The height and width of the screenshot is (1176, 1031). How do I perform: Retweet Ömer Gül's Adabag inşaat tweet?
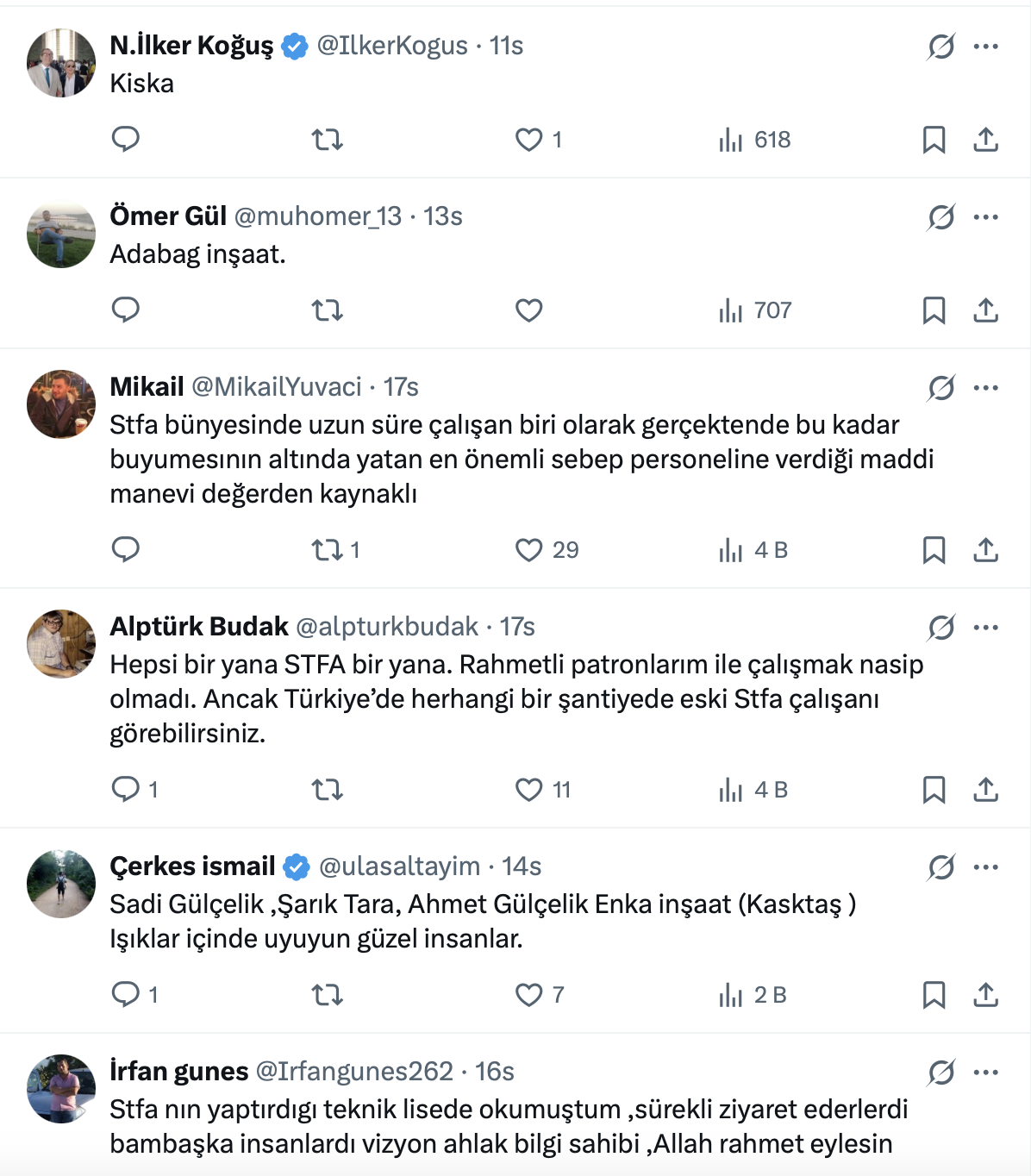[327, 310]
